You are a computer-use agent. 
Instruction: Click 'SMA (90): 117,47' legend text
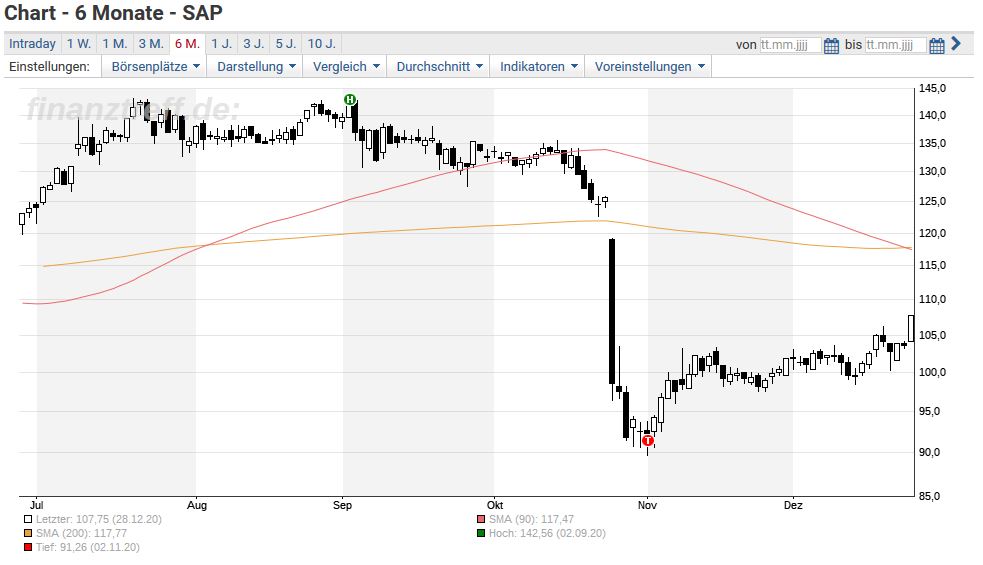(532, 519)
